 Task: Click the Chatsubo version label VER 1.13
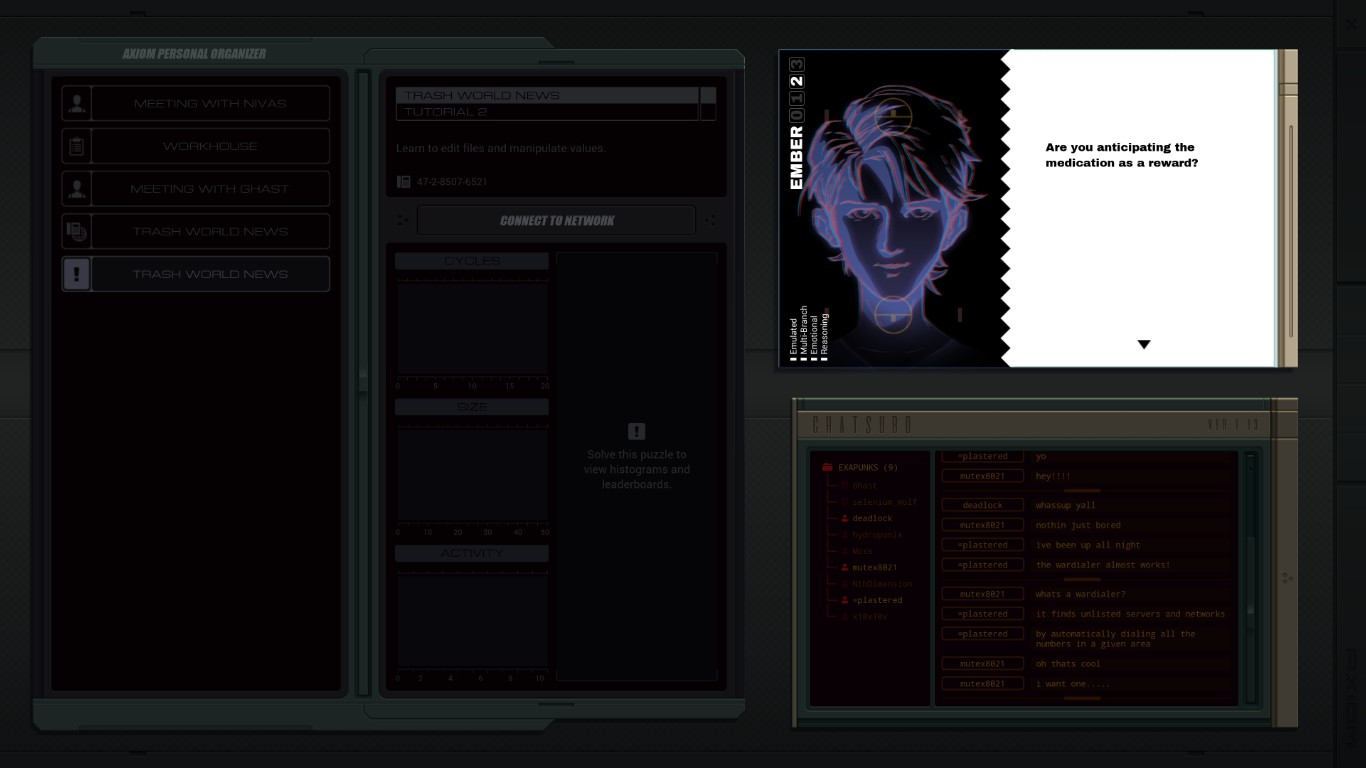(x=1233, y=425)
